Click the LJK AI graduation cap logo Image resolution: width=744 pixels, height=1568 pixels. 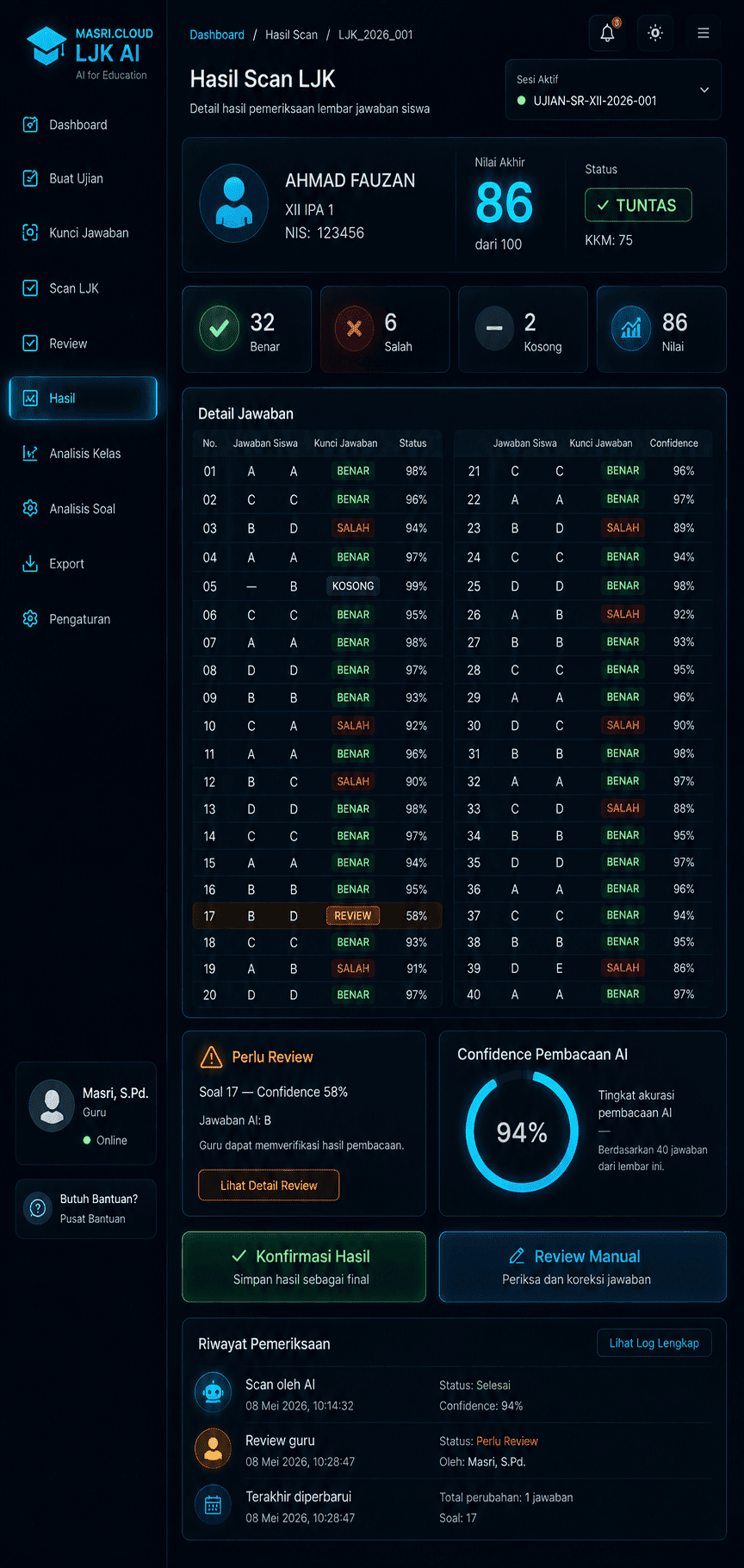[x=46, y=46]
